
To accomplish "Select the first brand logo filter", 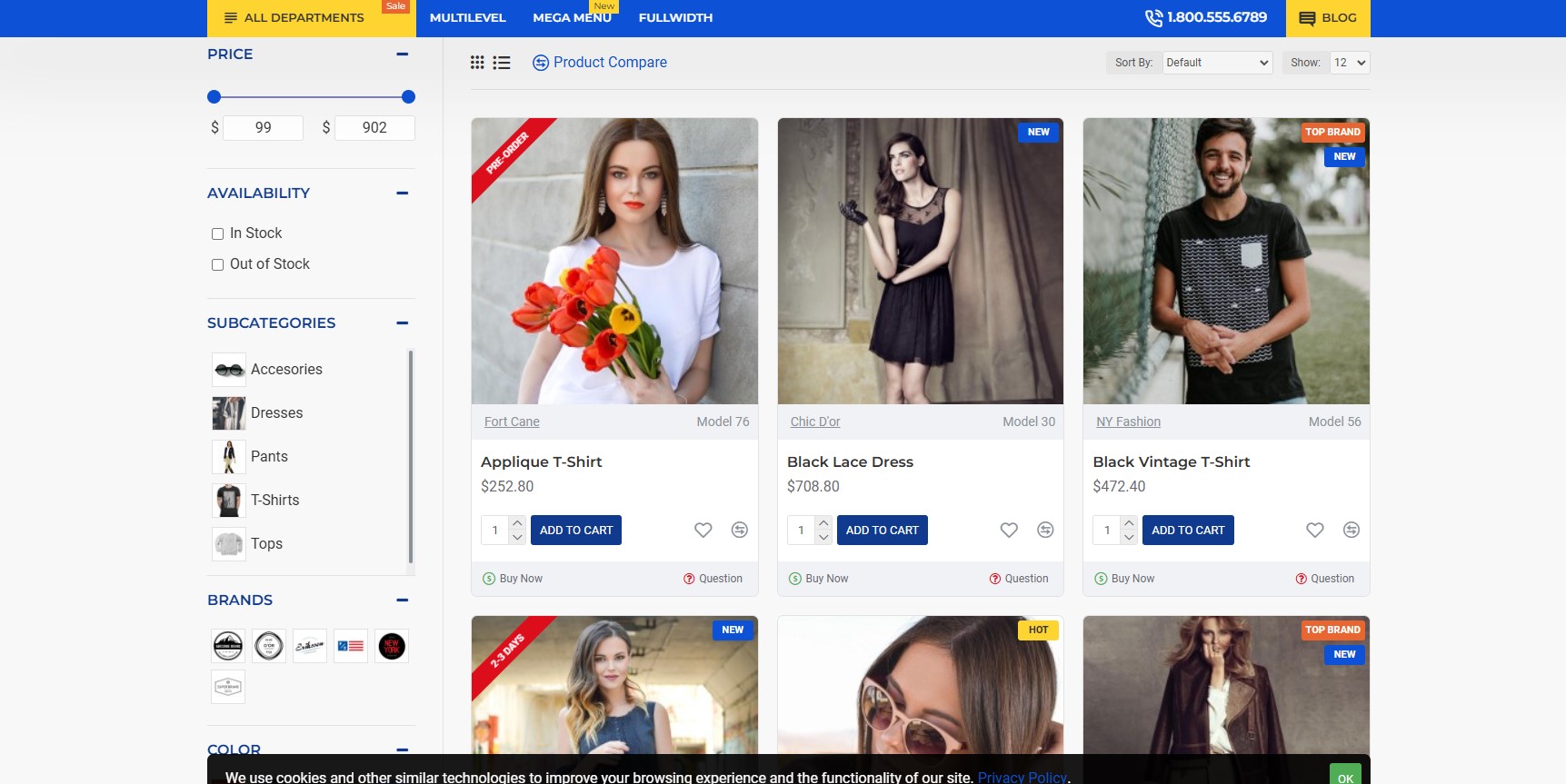I will tap(228, 646).
